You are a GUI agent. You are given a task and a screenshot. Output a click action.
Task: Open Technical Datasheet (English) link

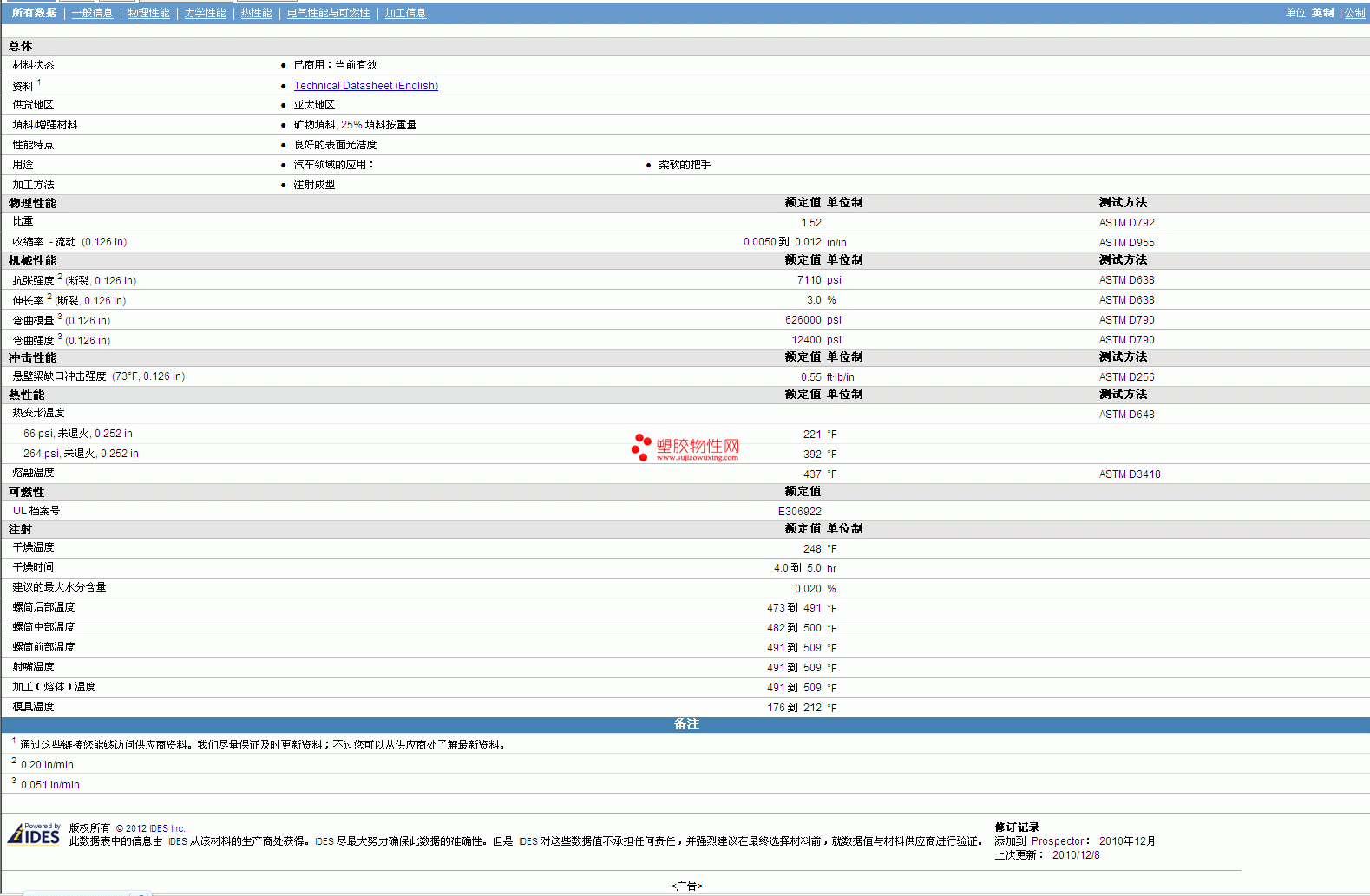(365, 86)
